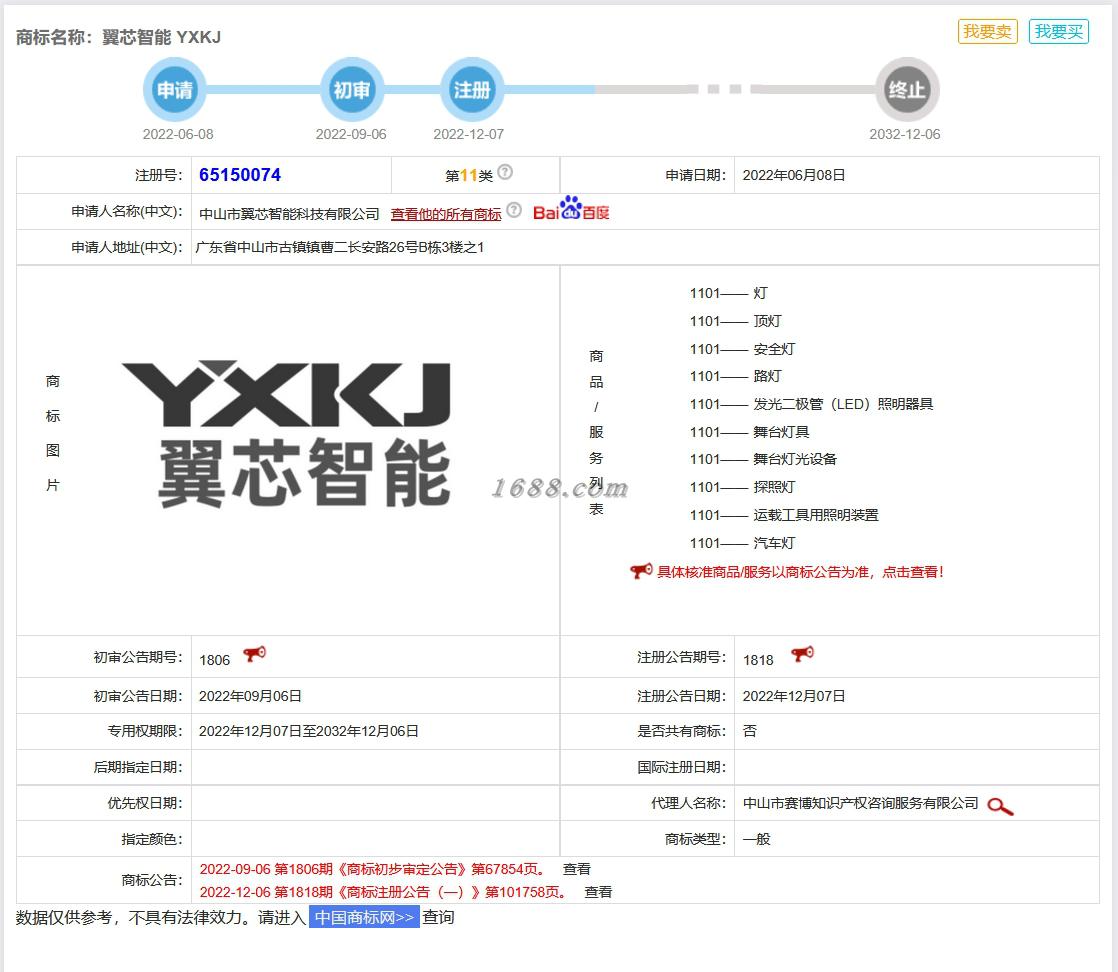Click 查看 for the 2022-09-06 announcement
The width and height of the screenshot is (1118, 972).
577,869
